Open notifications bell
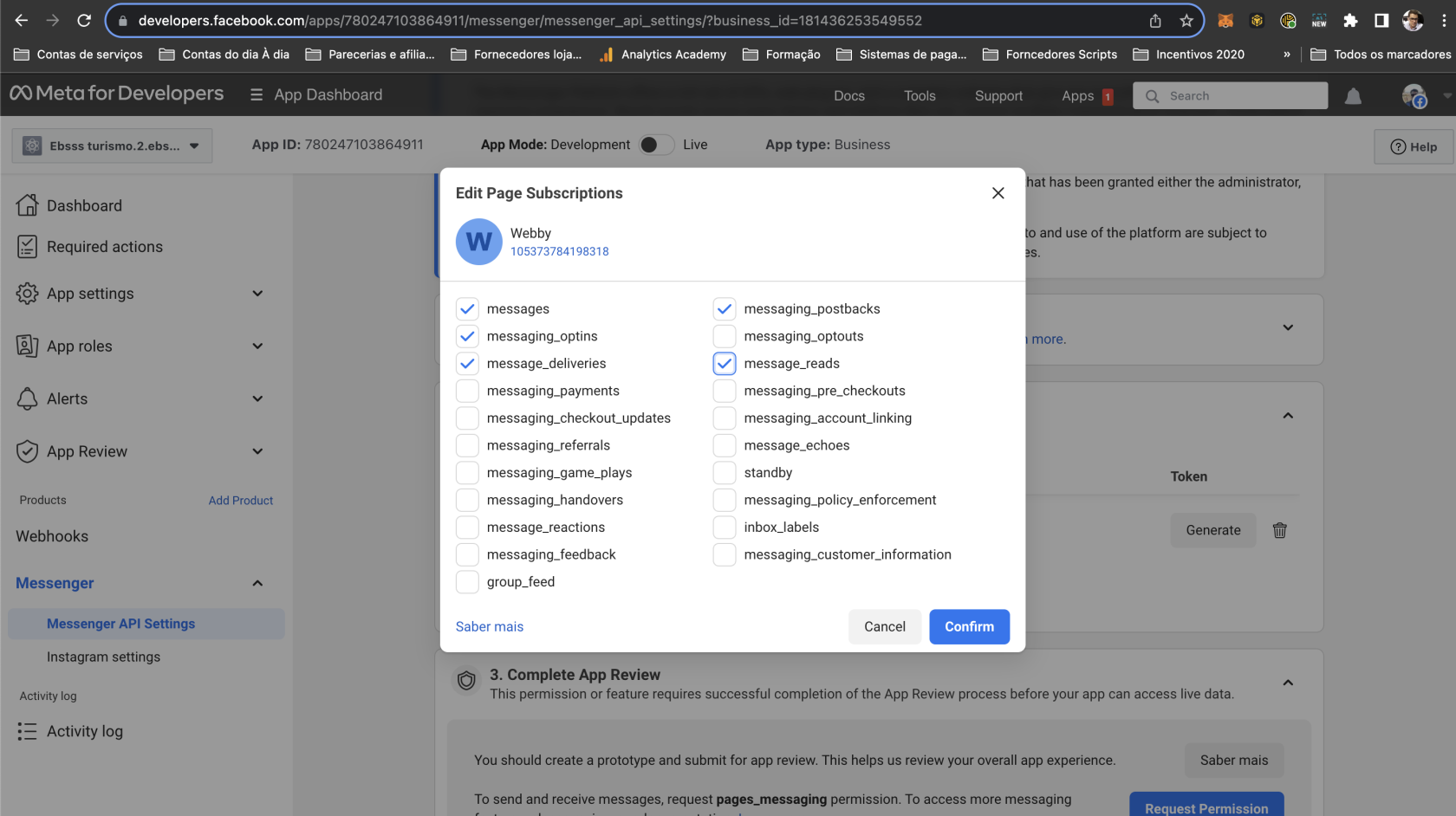Image resolution: width=1456 pixels, height=816 pixels. coord(1353,96)
